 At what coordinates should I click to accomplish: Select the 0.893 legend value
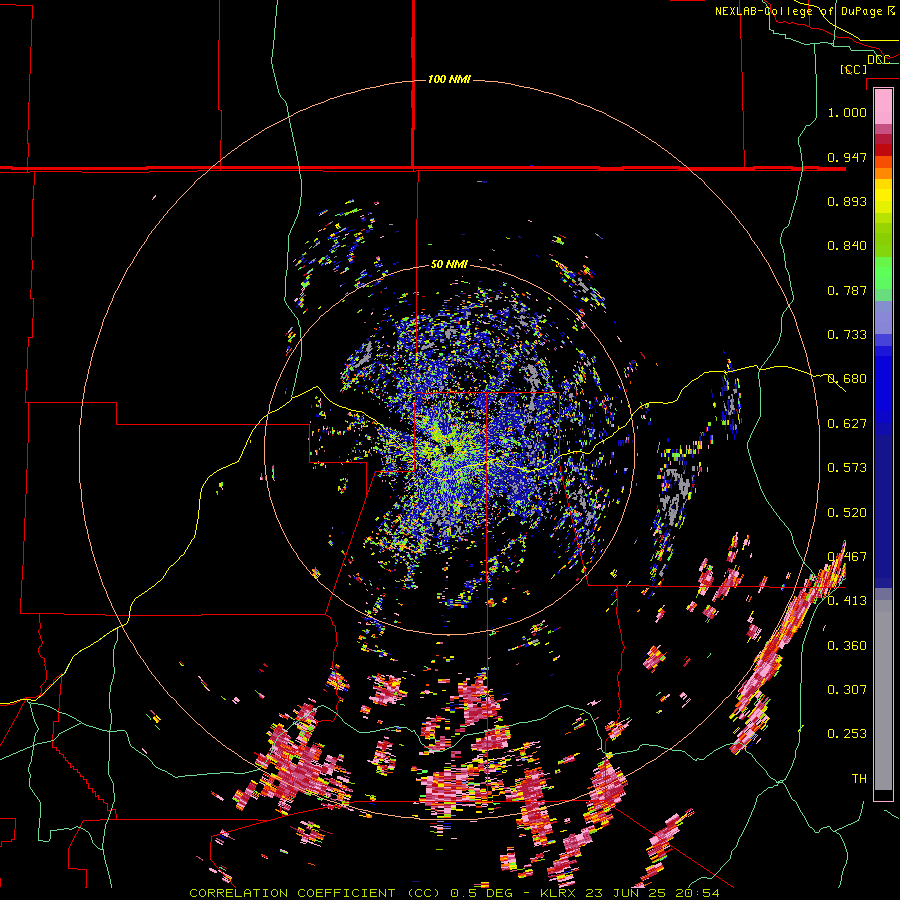847,201
